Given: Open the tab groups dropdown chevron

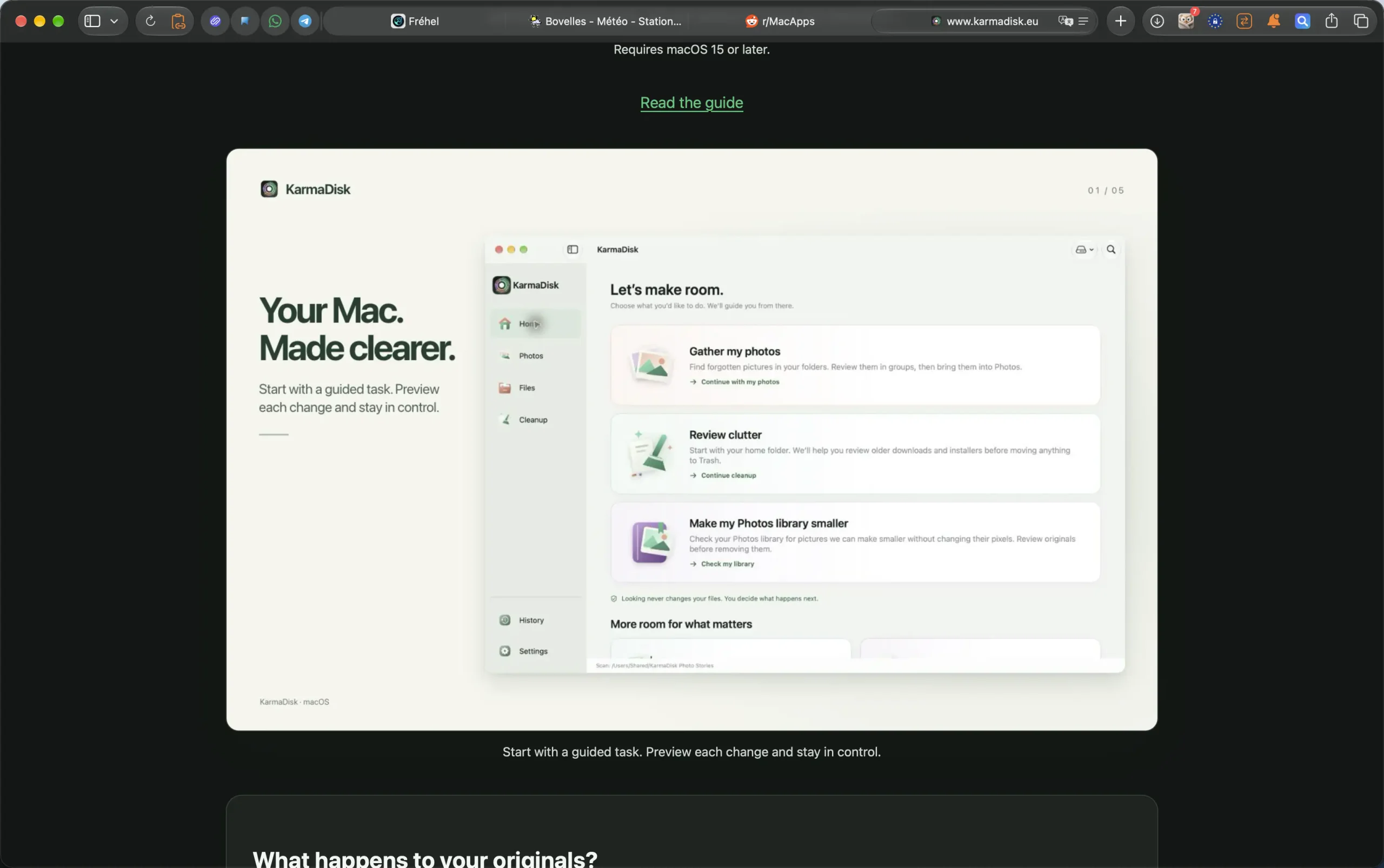Looking at the screenshot, I should [x=114, y=21].
